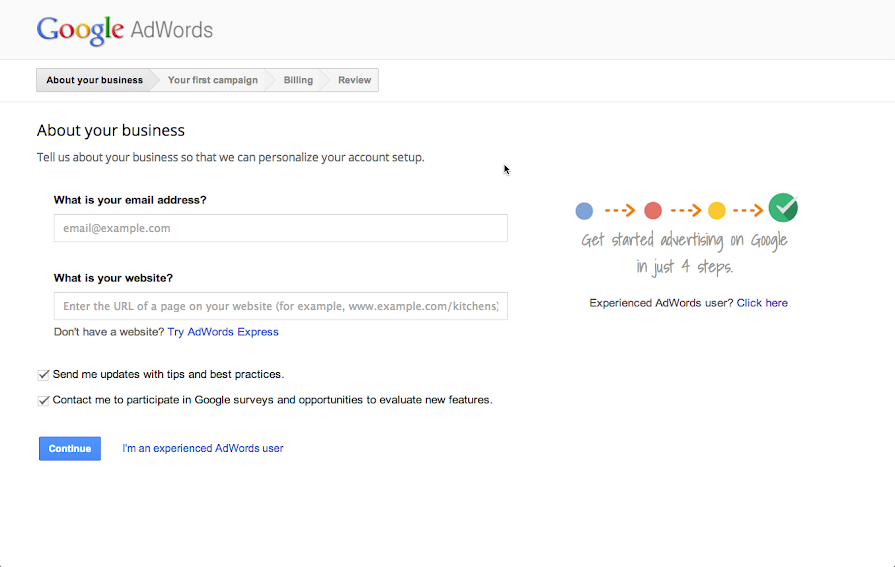Click the green checkmark circle

[783, 208]
